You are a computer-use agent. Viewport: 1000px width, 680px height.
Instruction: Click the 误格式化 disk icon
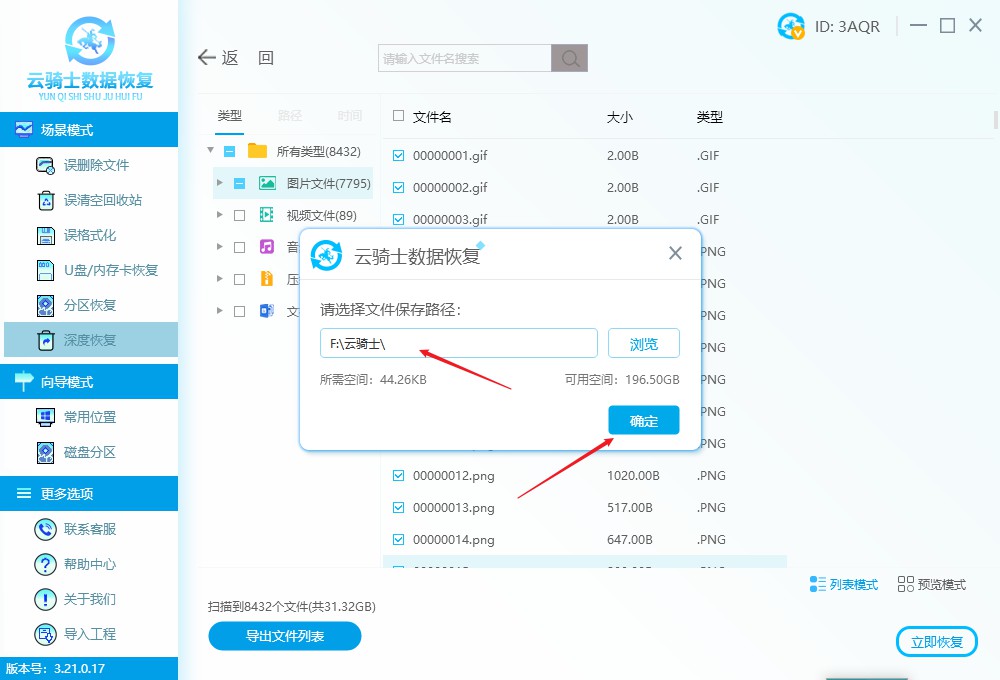[46, 235]
